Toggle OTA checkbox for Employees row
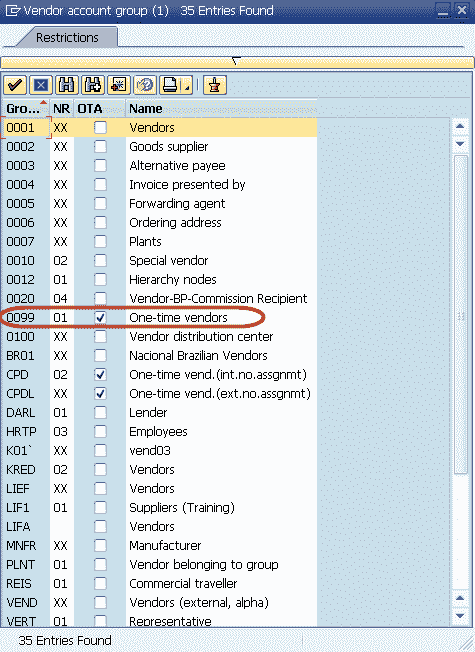 coord(100,432)
